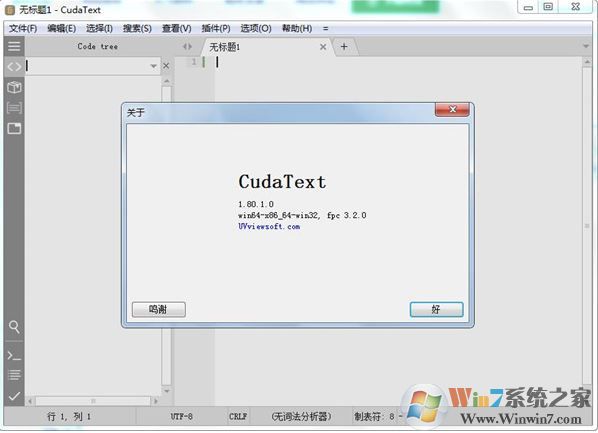Screen dimensions: 598x433
Task: Open the Find search magnifier icon
Action: pyautogui.click(x=14, y=327)
